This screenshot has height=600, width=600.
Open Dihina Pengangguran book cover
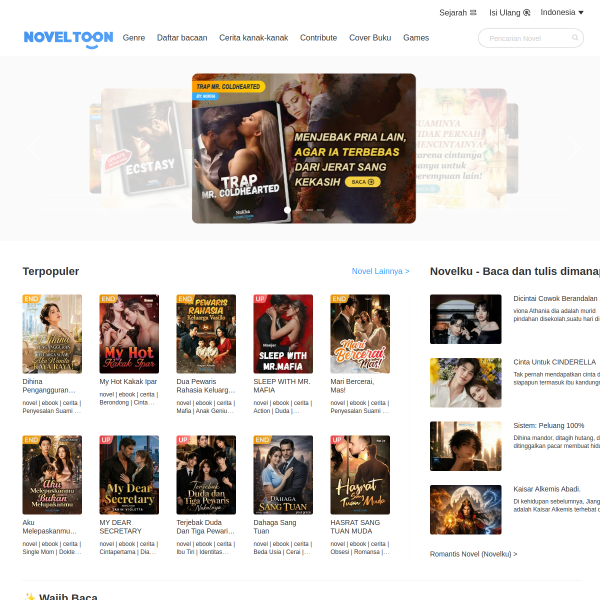[52, 334]
